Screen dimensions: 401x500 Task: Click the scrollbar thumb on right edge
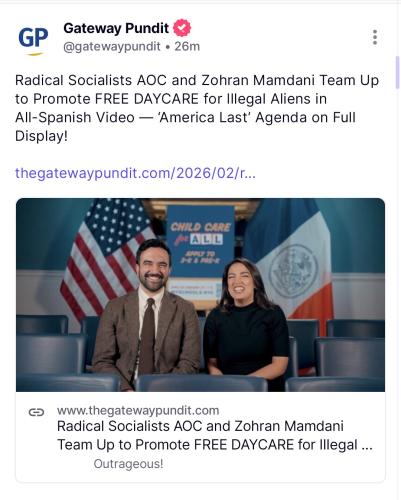coord(397,72)
